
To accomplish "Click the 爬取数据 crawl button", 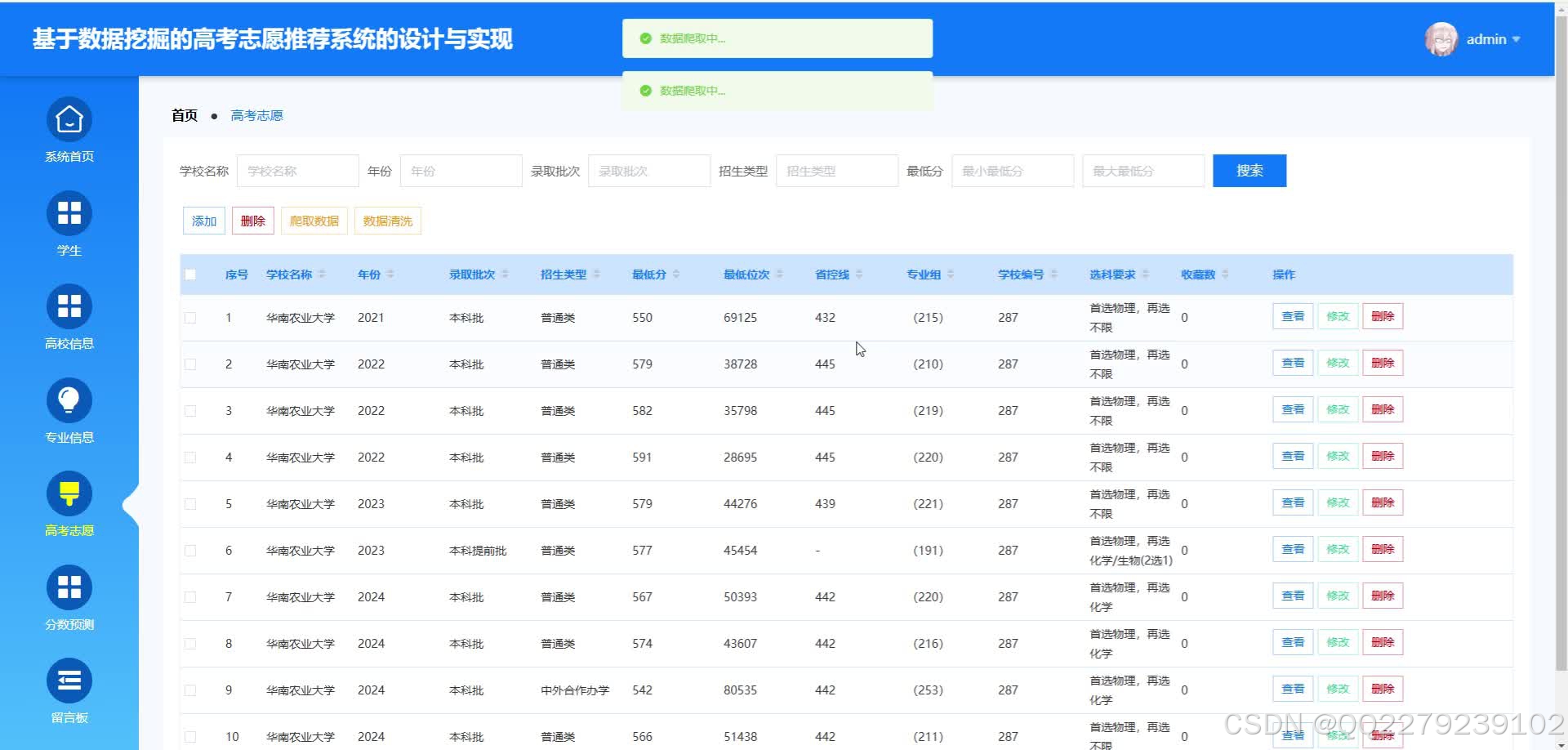I will pyautogui.click(x=314, y=221).
